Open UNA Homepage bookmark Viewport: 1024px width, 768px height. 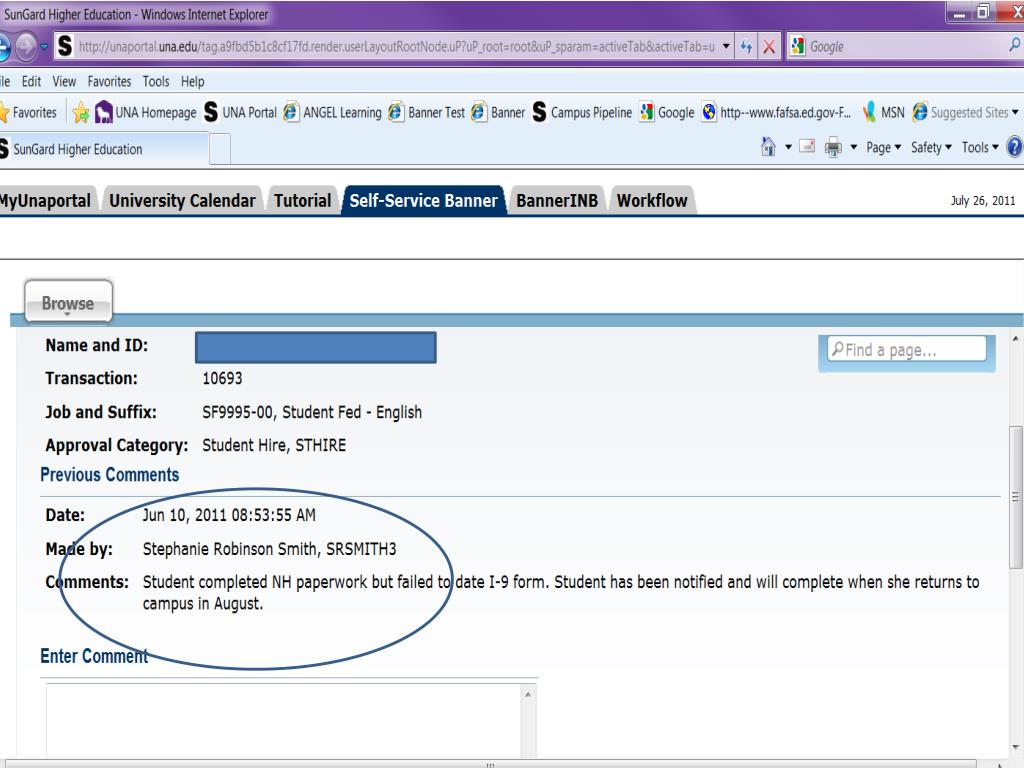tap(146, 112)
